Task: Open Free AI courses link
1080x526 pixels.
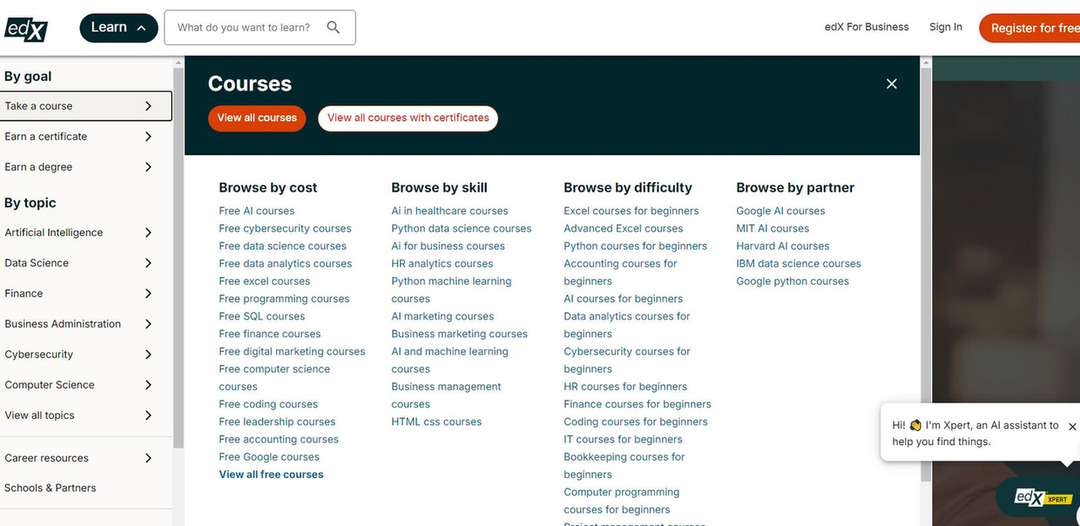Action: 256,211
